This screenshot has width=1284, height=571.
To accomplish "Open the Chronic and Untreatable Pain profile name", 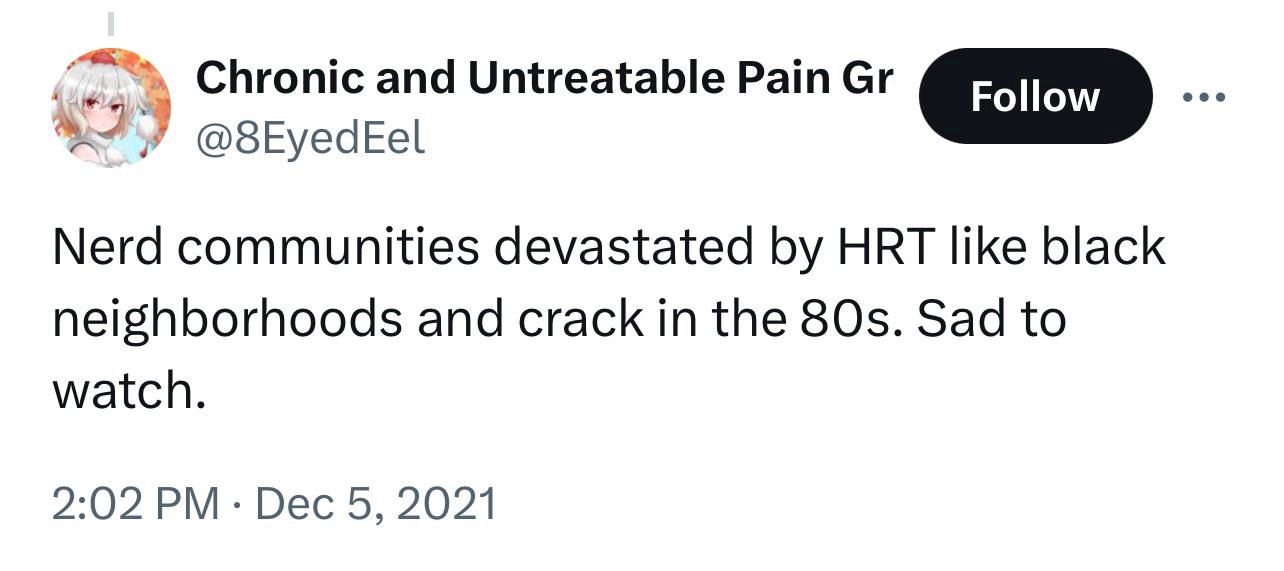I will pyautogui.click(x=544, y=78).
